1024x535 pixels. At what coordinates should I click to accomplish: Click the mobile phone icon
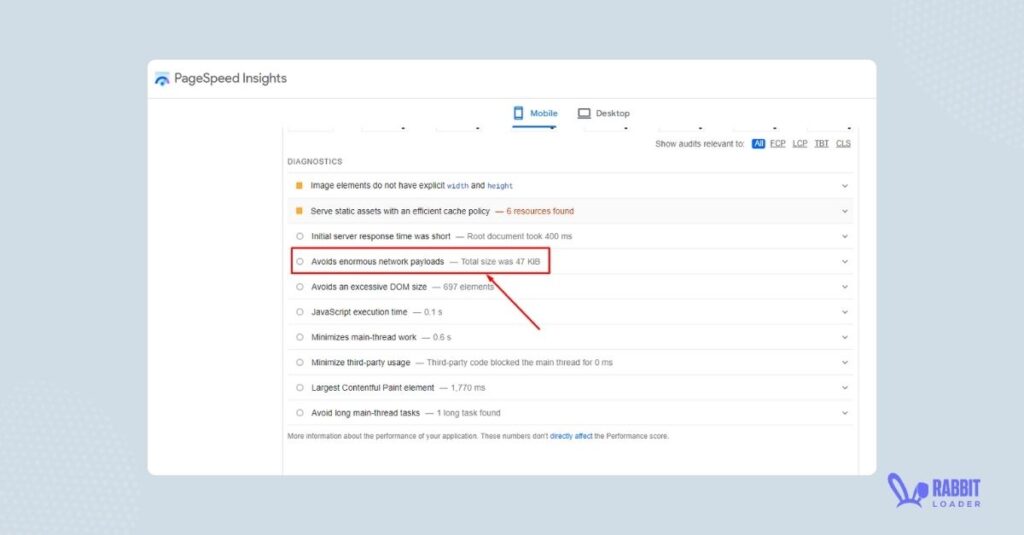coord(518,113)
